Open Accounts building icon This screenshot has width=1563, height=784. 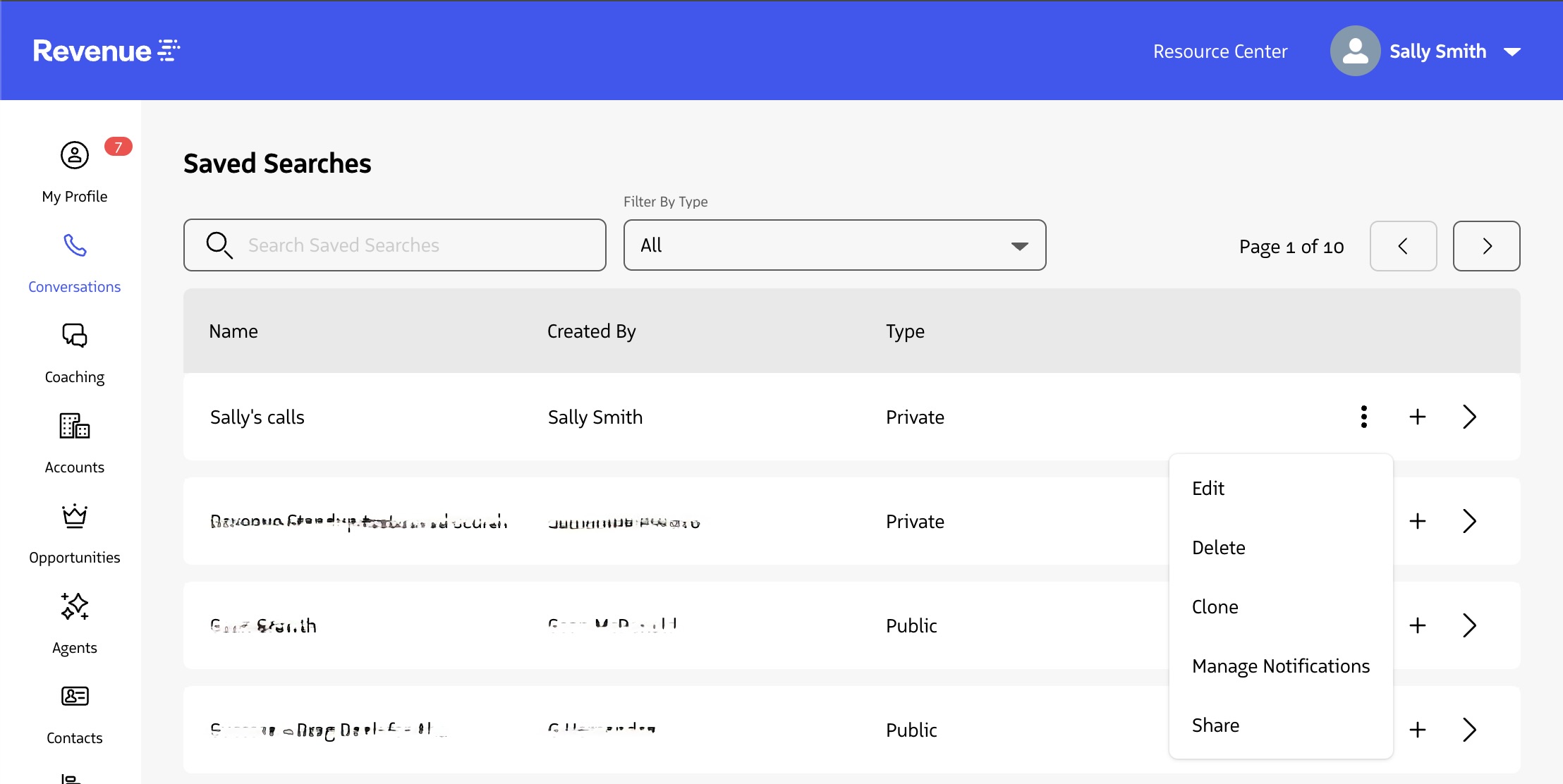coord(75,426)
